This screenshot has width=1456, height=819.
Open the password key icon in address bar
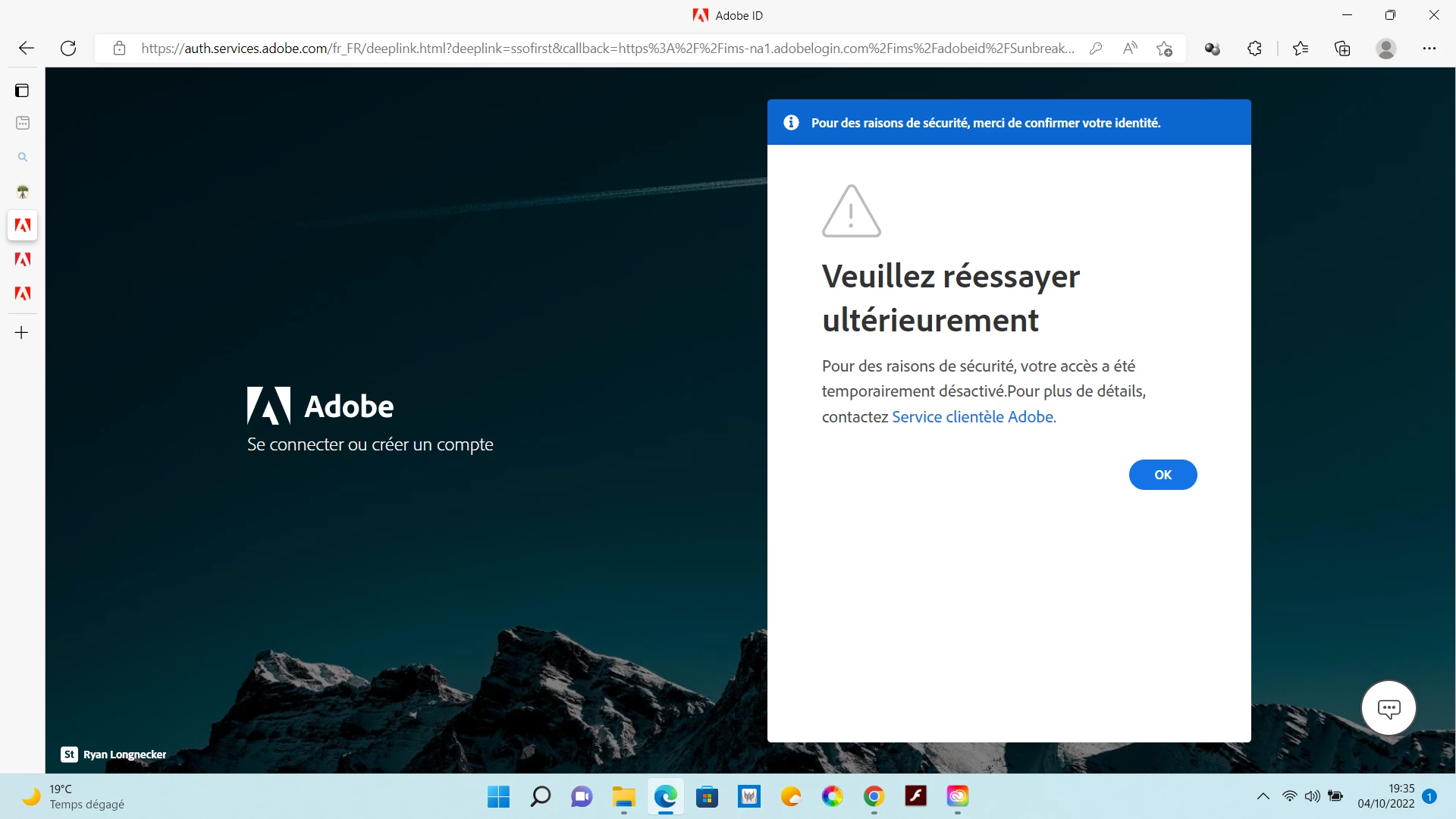coord(1095,49)
